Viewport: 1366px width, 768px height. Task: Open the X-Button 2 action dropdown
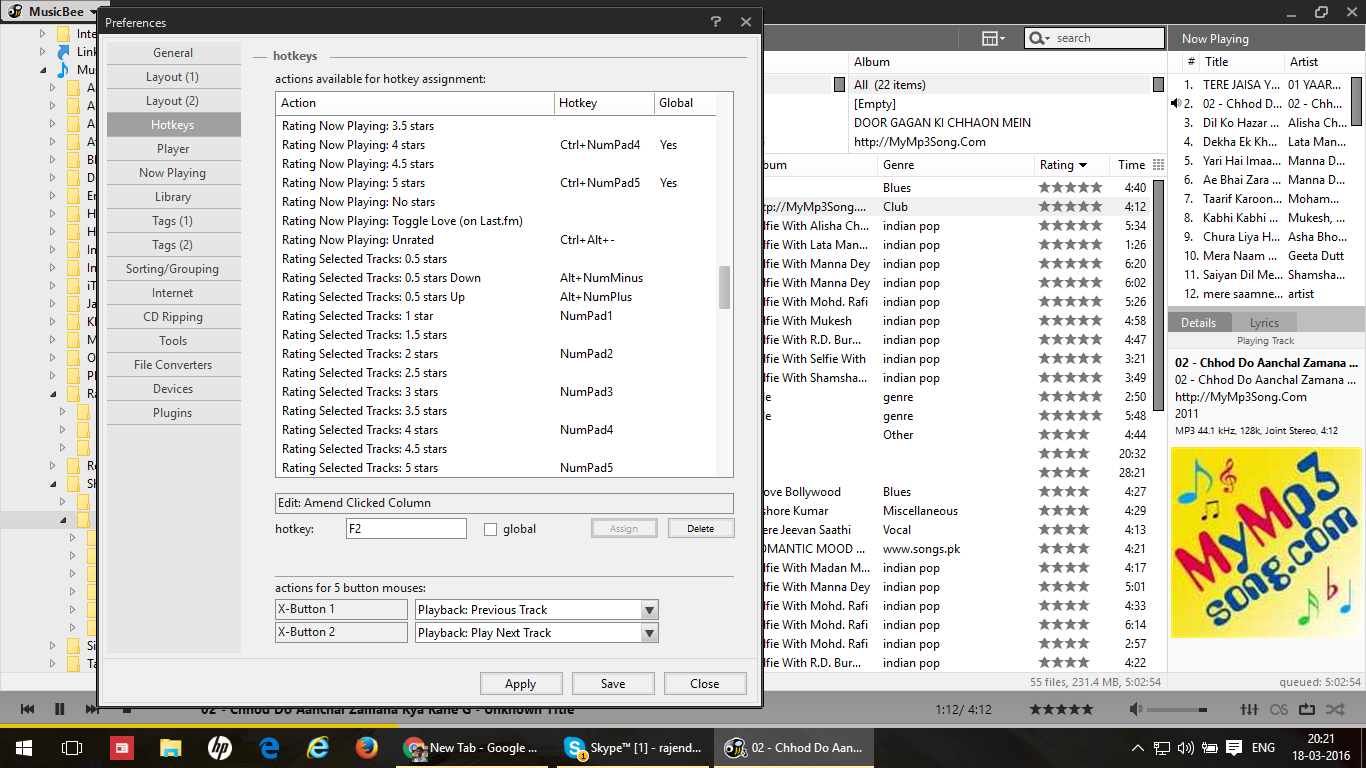tap(650, 632)
